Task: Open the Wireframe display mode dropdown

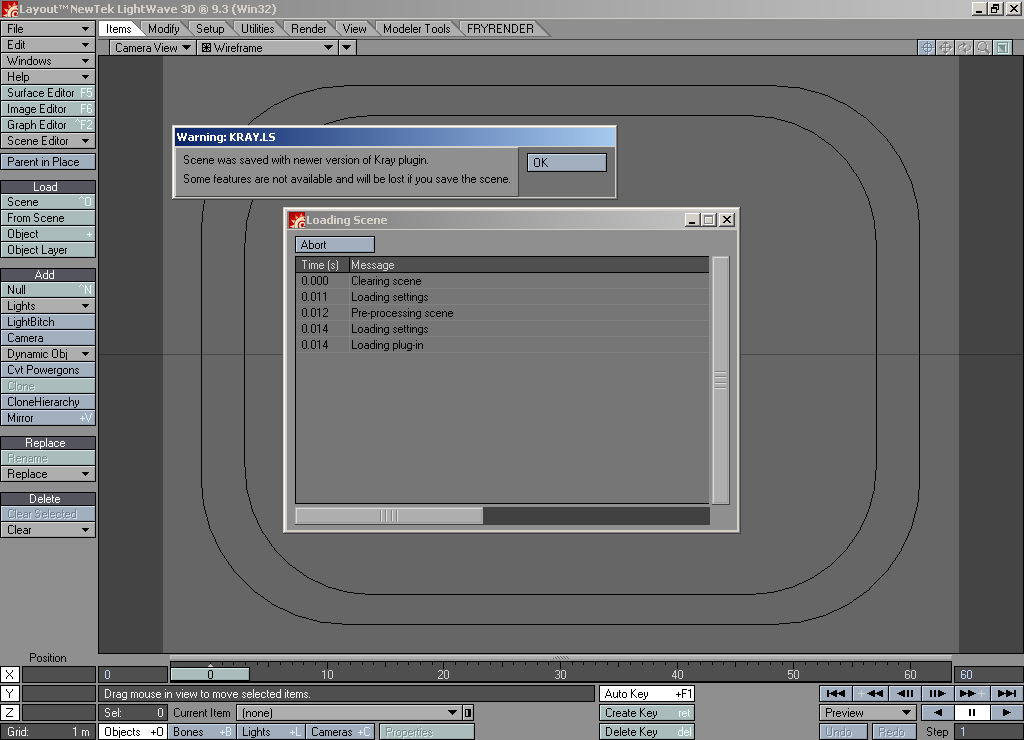Action: (x=267, y=48)
